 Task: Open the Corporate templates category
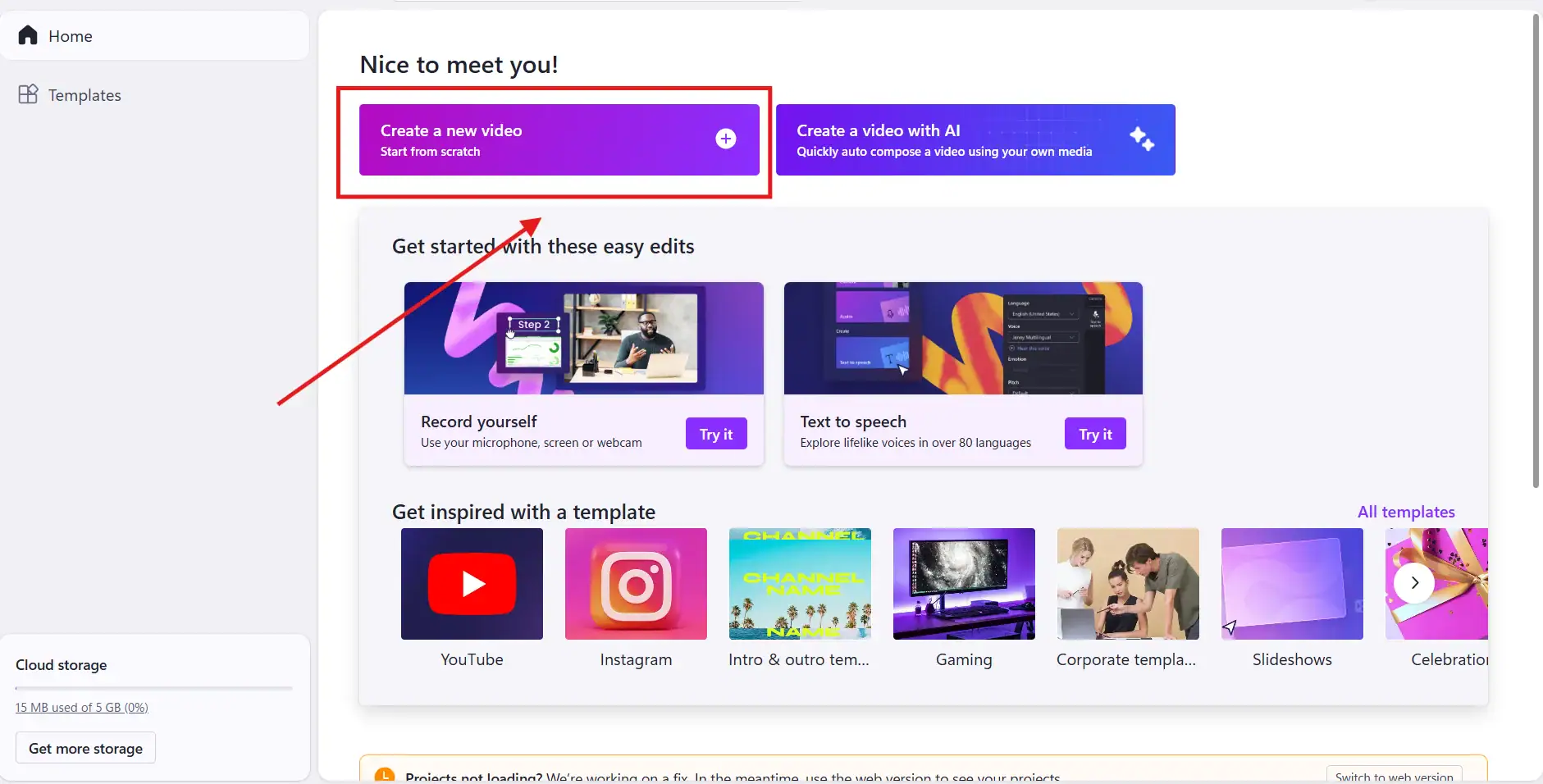pos(1127,584)
